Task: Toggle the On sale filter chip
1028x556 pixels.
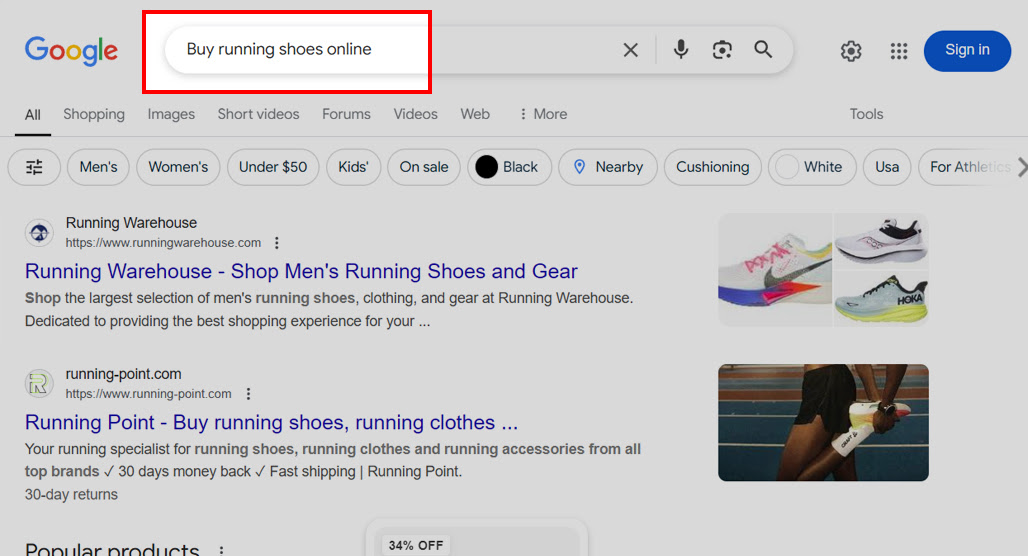Action: (x=424, y=167)
